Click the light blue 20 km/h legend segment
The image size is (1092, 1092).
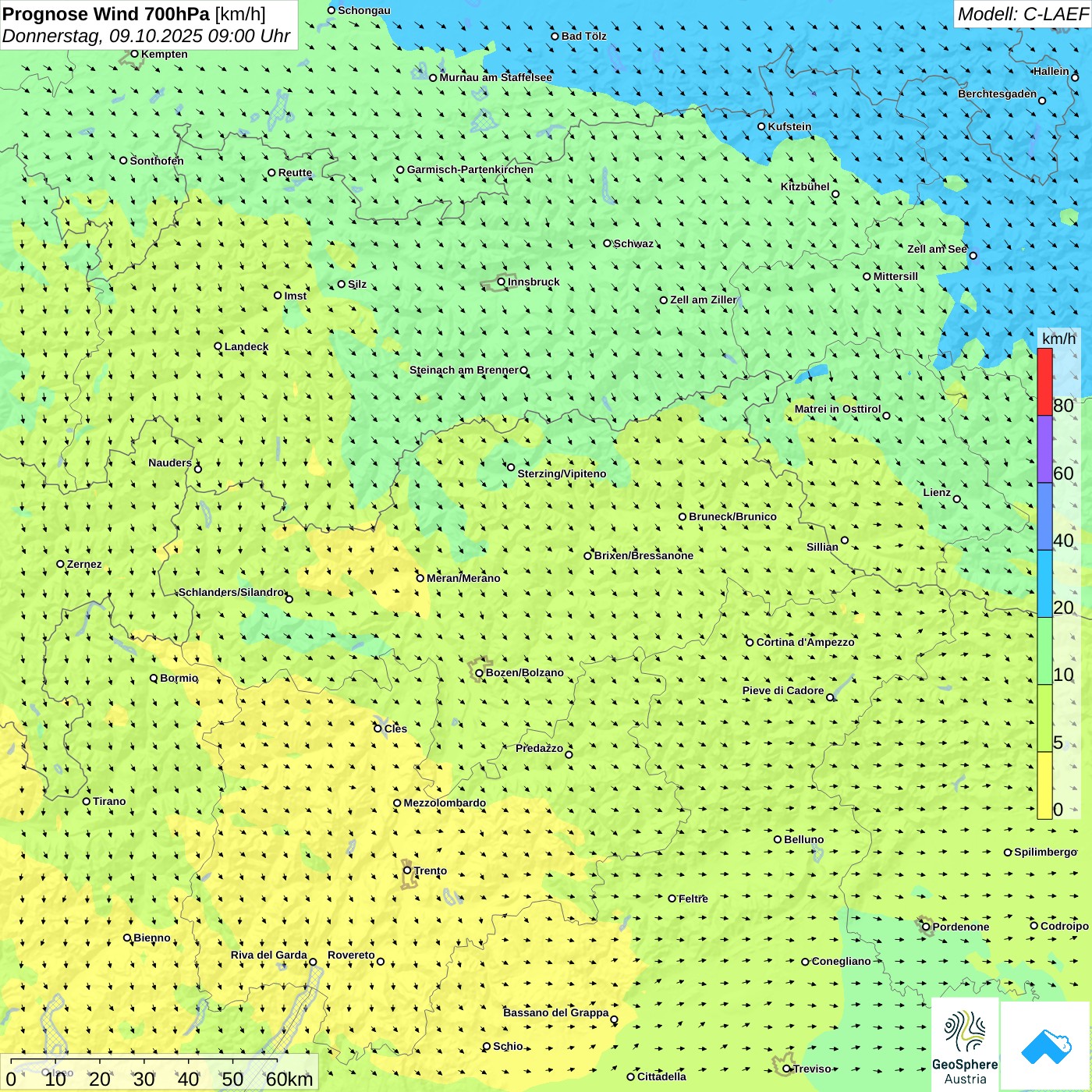pos(1044,583)
